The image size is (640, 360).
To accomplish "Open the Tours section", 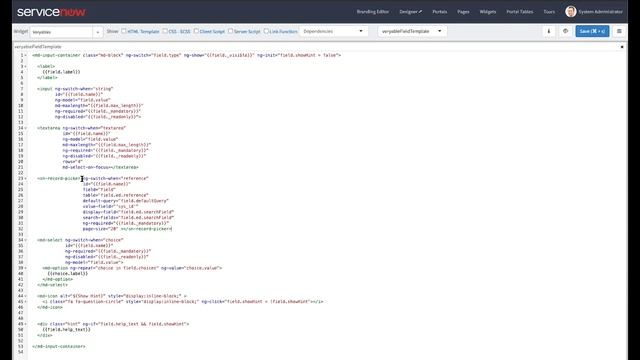I will [x=549, y=12].
